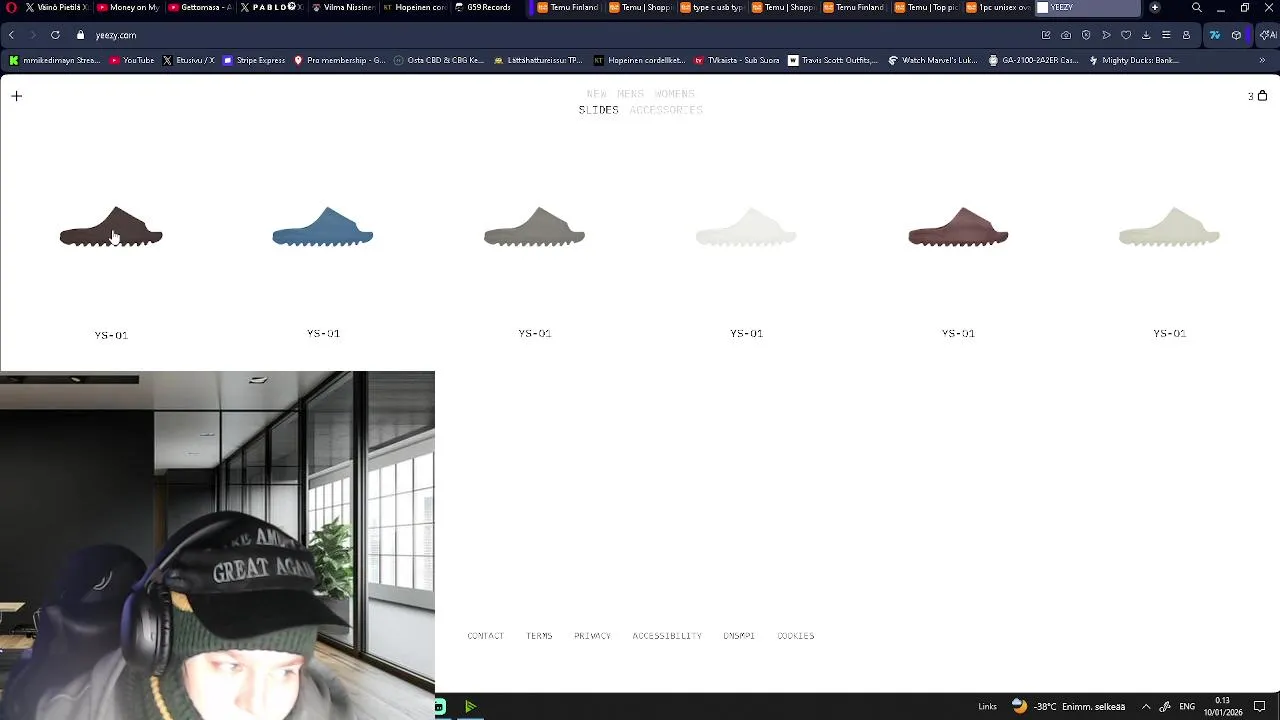
Task: Open the Pro membership bookmark
Action: pyautogui.click(x=339, y=60)
